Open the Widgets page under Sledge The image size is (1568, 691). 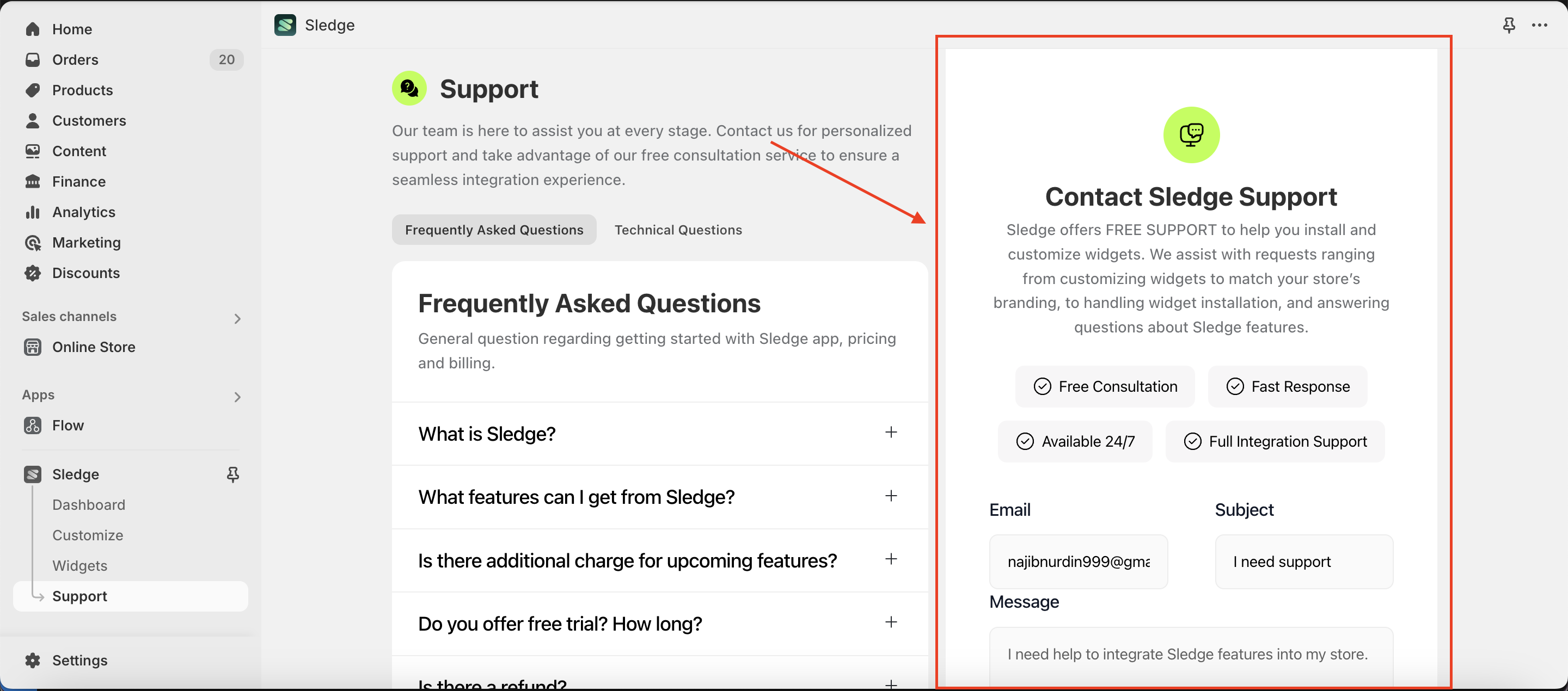(x=79, y=566)
